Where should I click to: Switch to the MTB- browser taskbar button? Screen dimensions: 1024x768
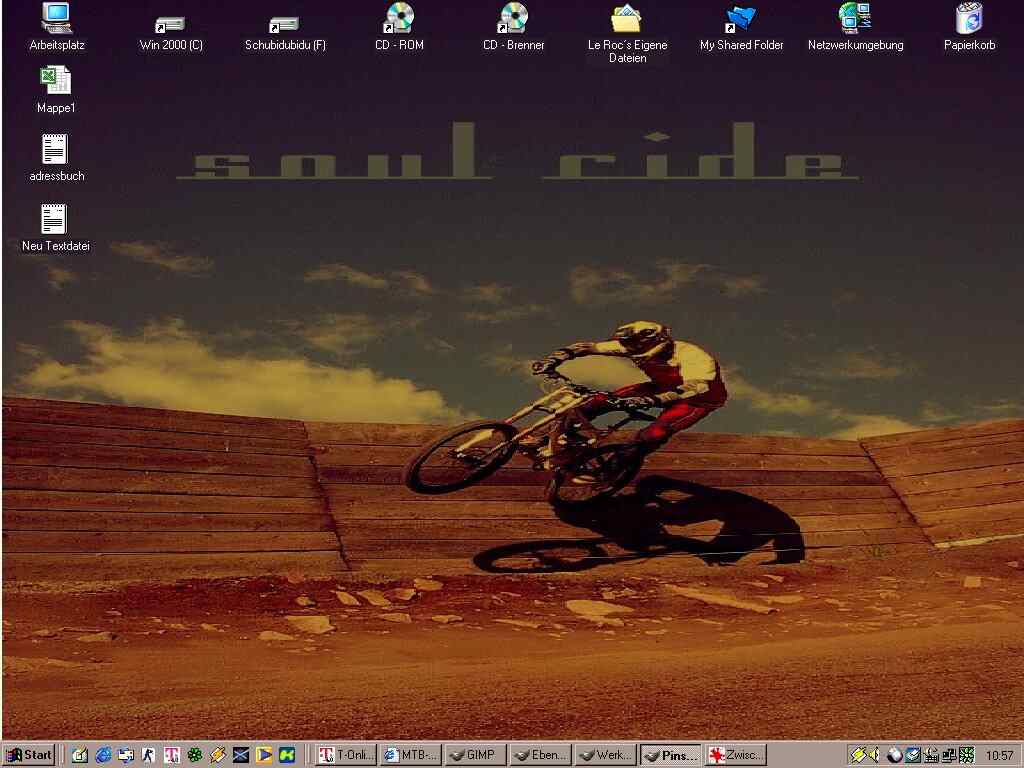[410, 755]
